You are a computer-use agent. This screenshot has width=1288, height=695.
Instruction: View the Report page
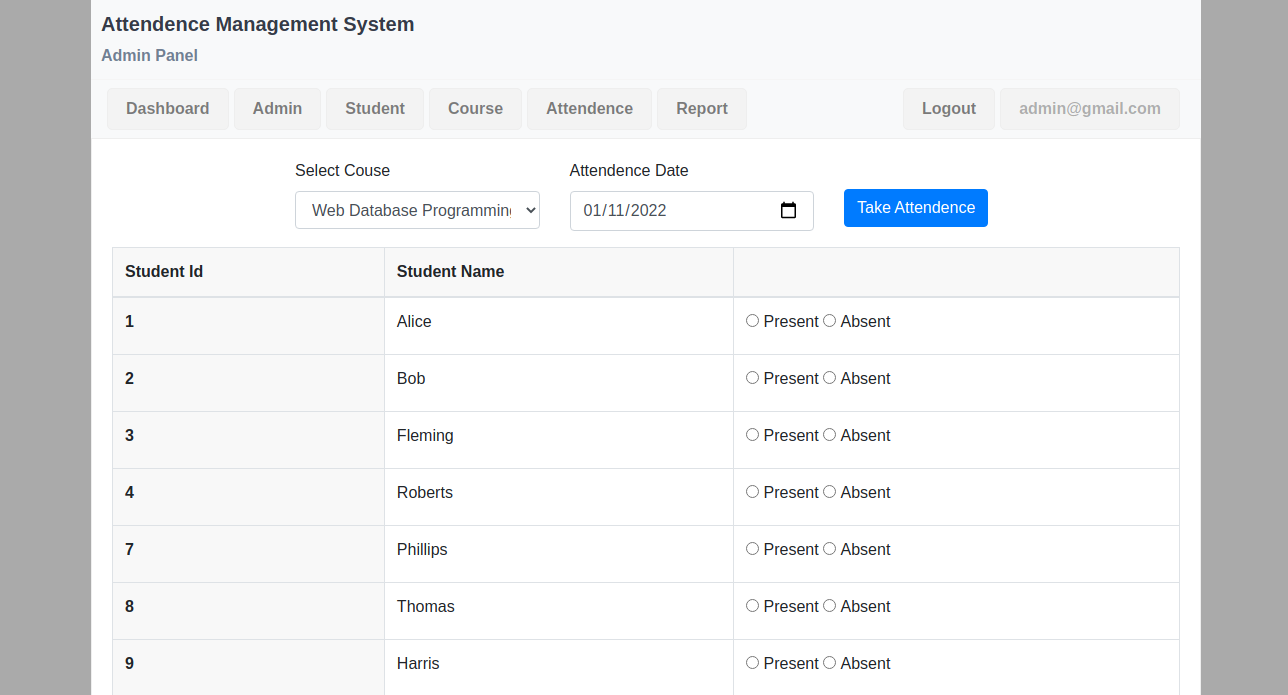tap(701, 109)
